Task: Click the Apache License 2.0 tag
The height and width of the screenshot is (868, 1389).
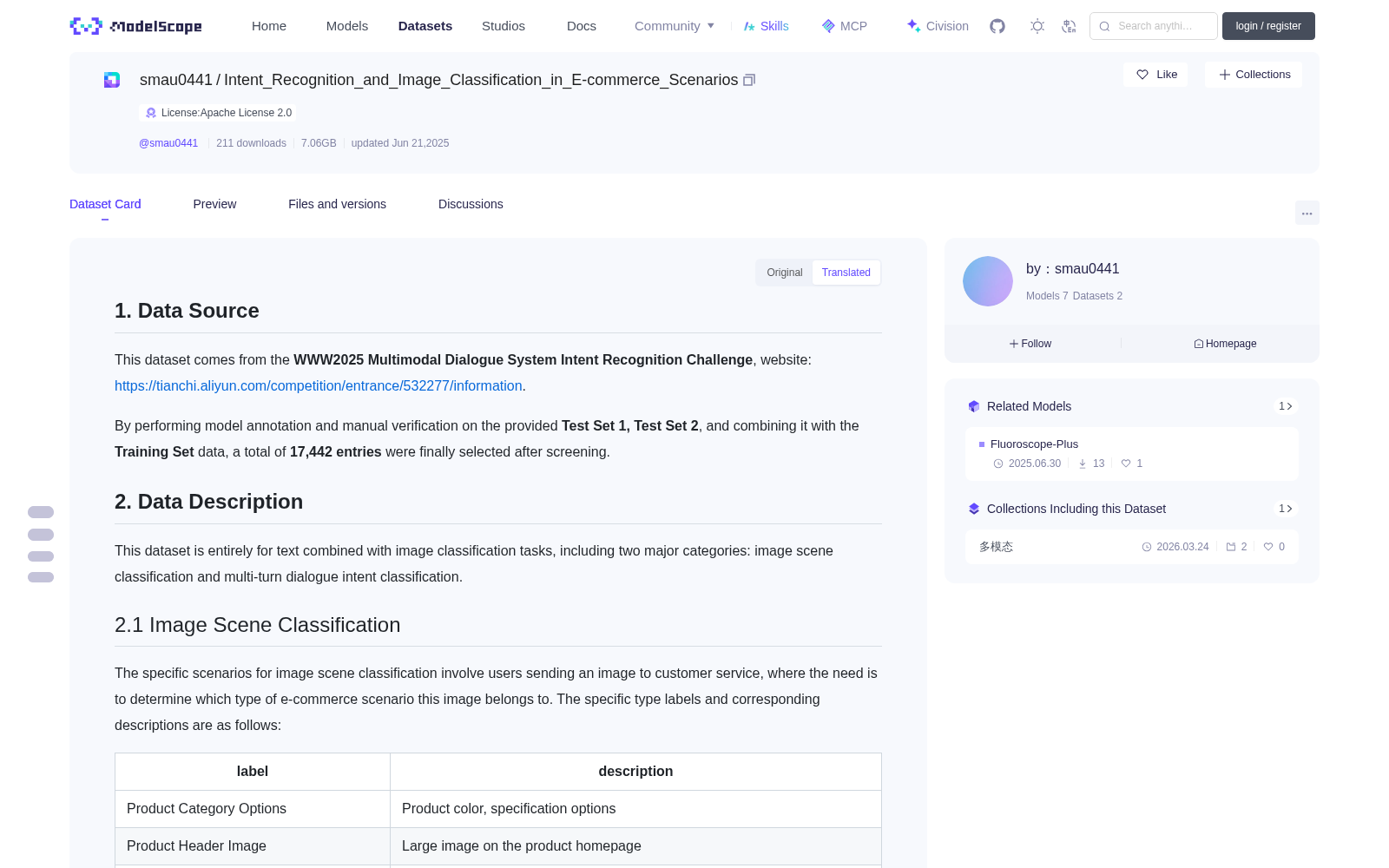Action: coord(218,113)
